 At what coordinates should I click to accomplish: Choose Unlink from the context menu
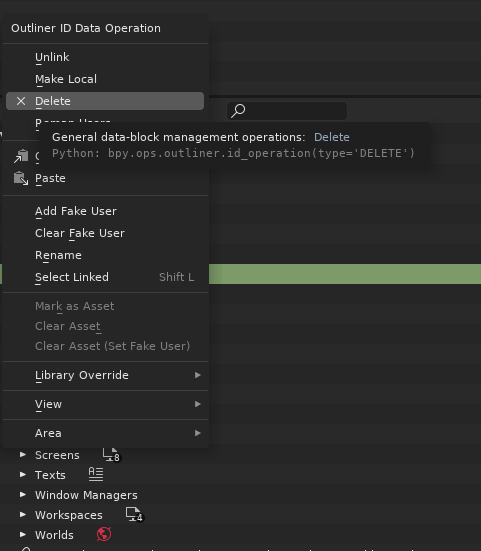point(105,57)
